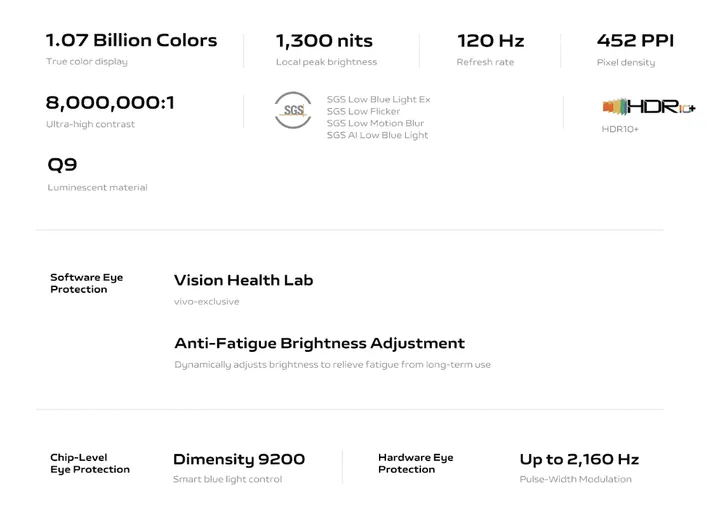Click the SGS Low Blue Light Ex line
The height and width of the screenshot is (510, 720).
point(378,100)
